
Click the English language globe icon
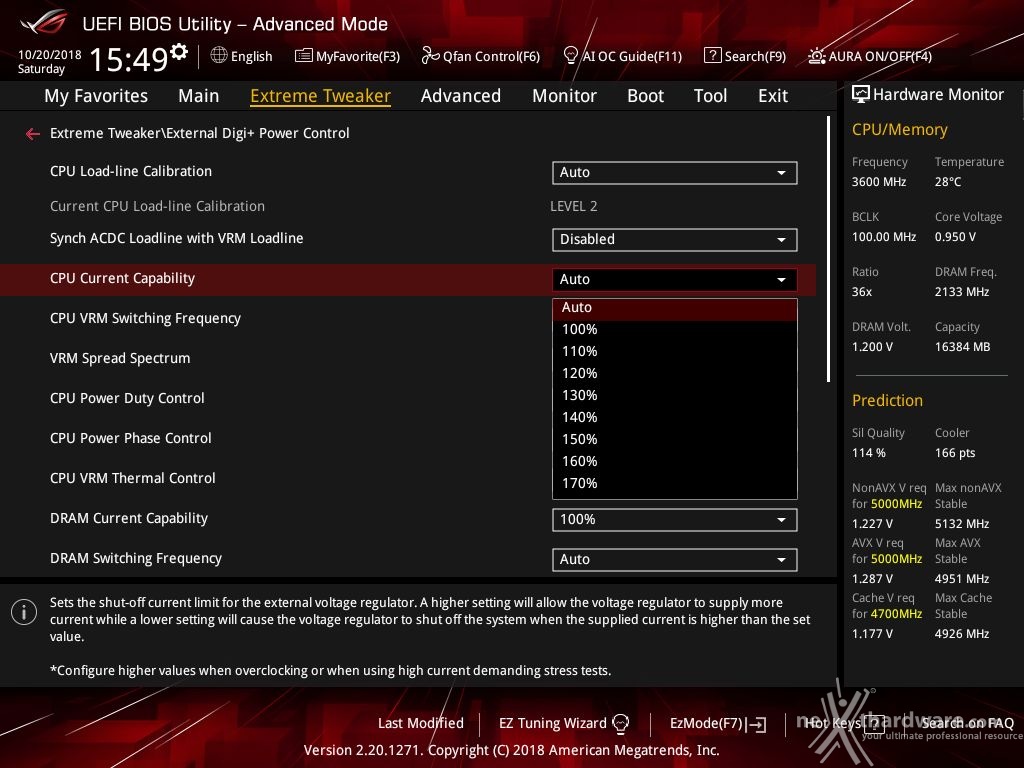click(x=219, y=56)
